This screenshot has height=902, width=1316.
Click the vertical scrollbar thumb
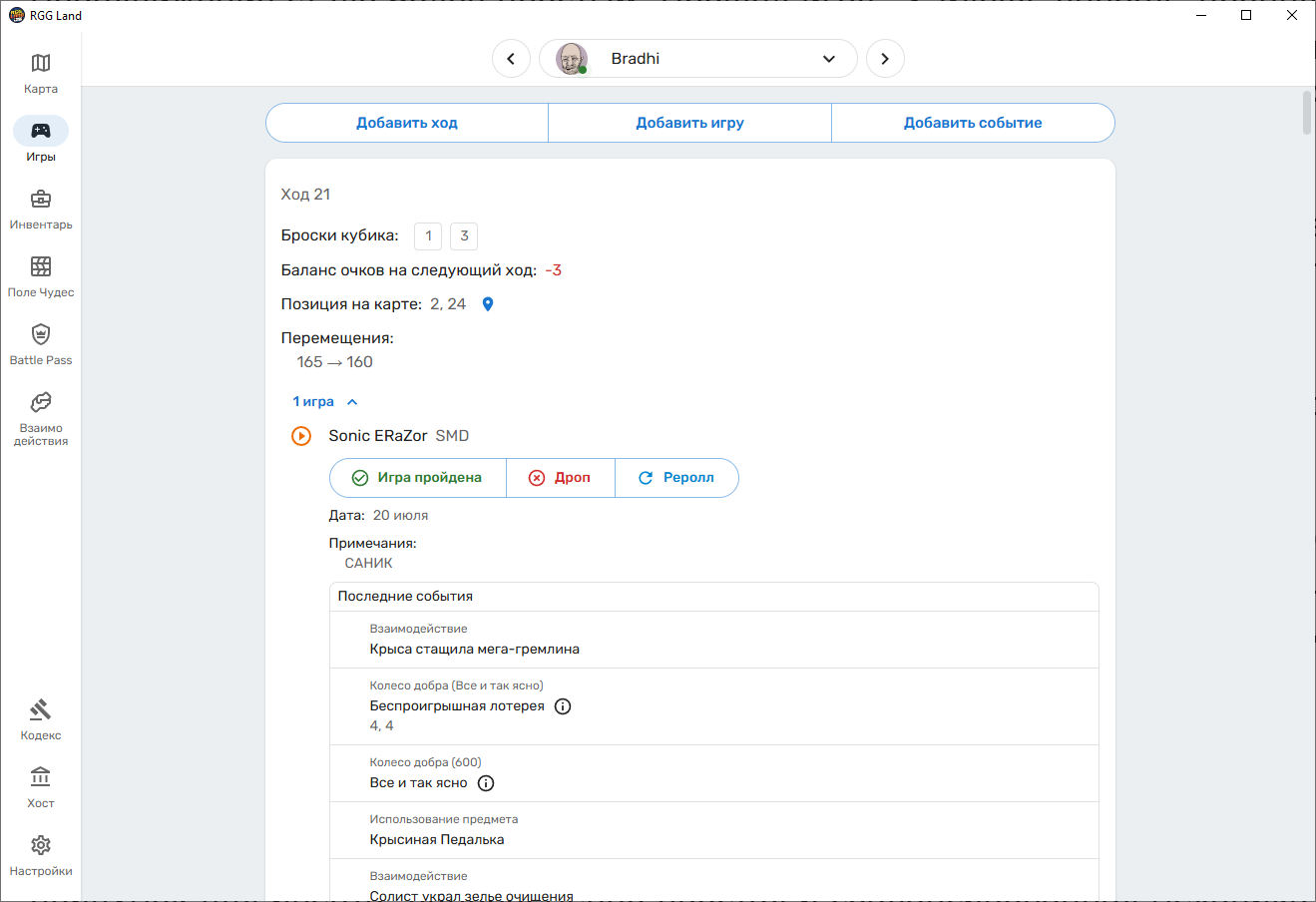(x=1307, y=113)
